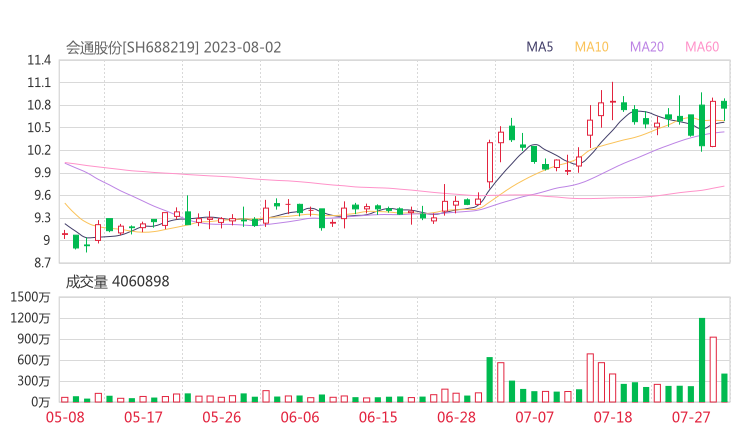Click the 900万 volume axis label
The image size is (740, 440).
(33, 339)
